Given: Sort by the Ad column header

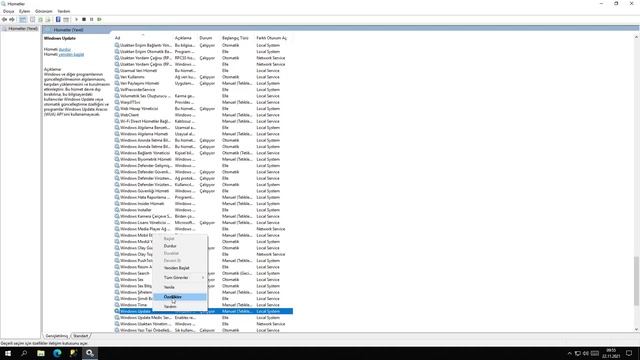Looking at the screenshot, I should tap(143, 38).
